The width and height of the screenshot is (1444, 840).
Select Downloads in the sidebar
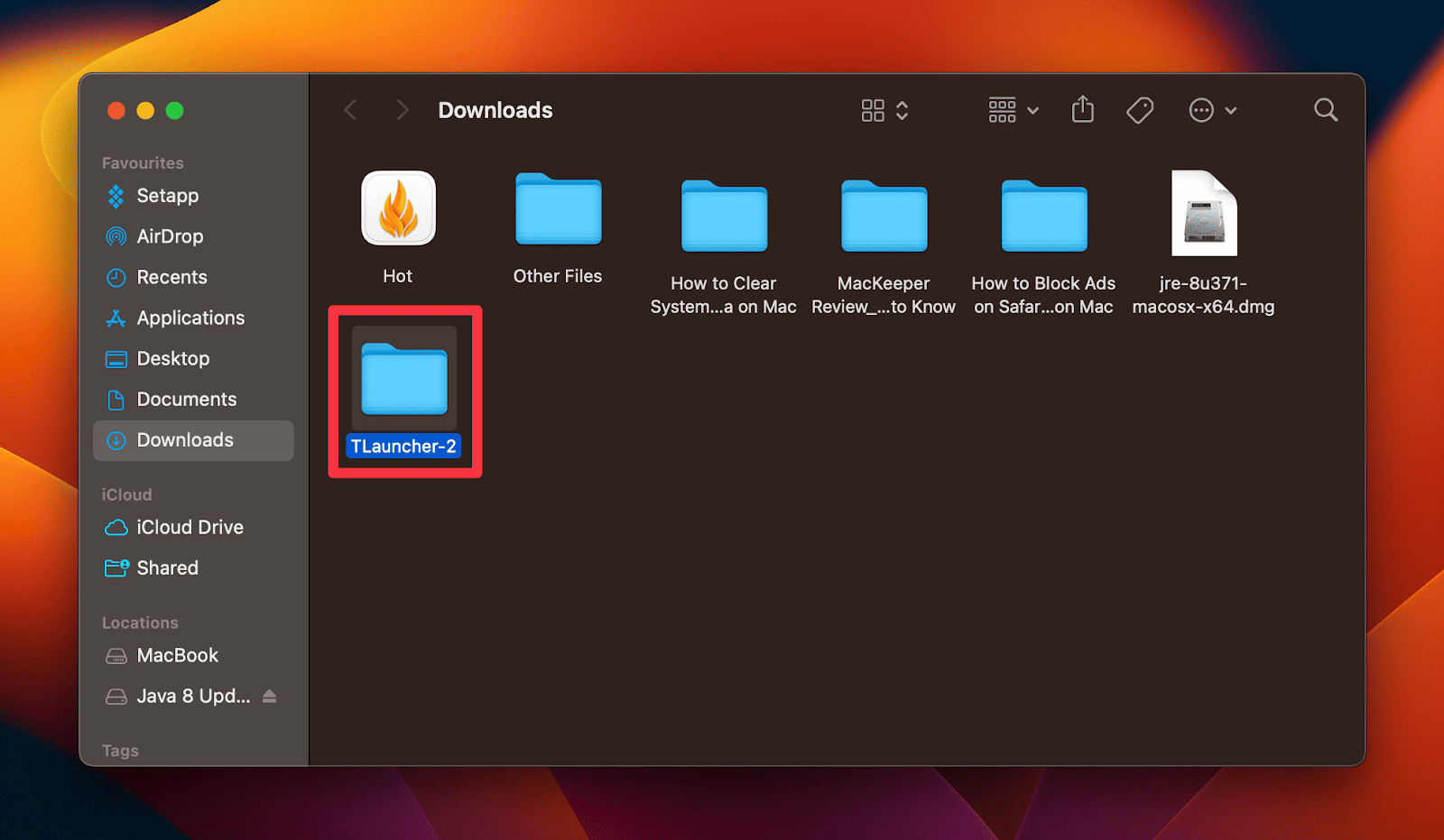(x=193, y=440)
